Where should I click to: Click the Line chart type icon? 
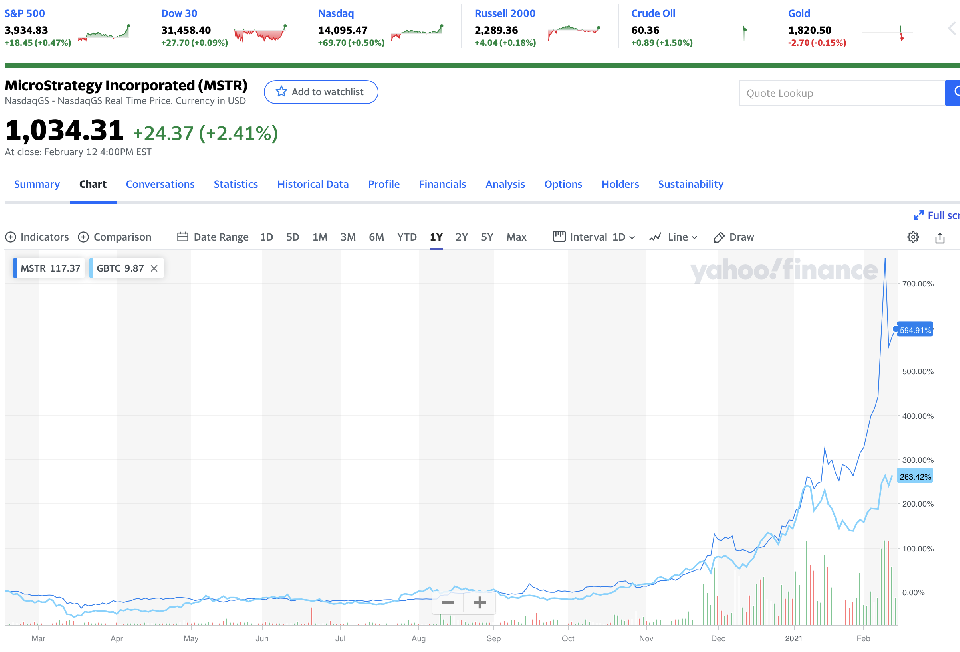coord(655,237)
